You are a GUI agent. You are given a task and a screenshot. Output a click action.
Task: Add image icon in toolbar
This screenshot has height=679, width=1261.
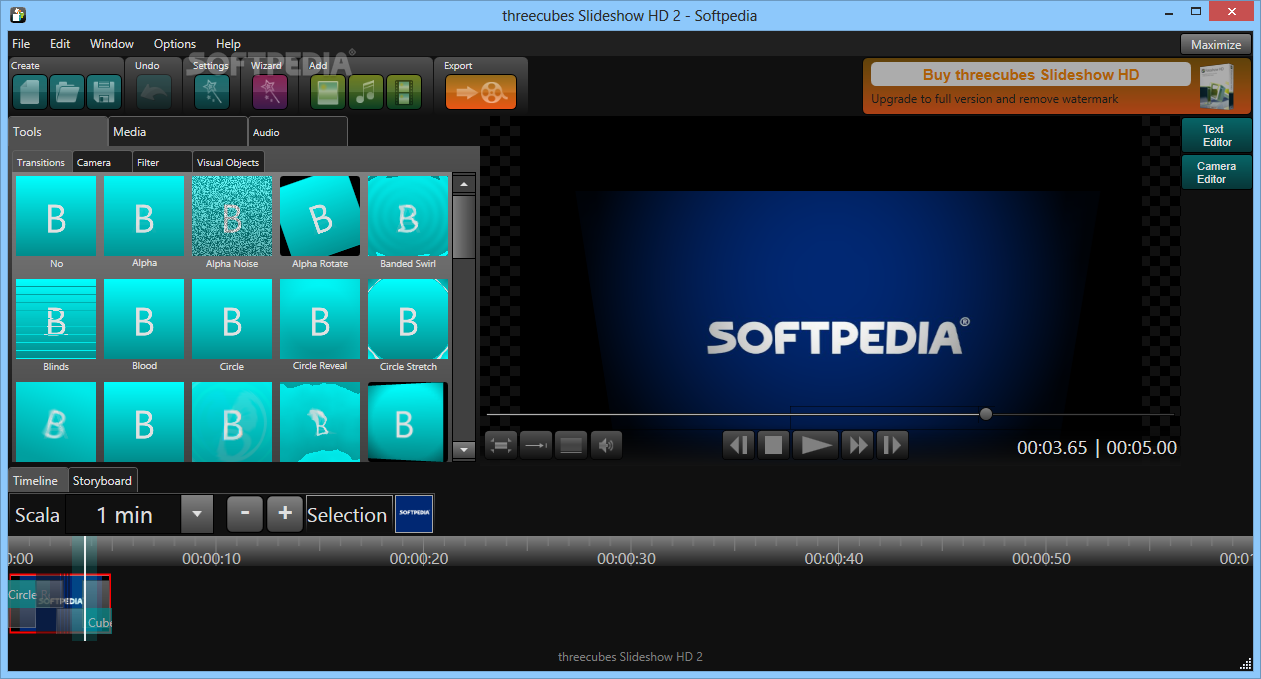(x=329, y=92)
